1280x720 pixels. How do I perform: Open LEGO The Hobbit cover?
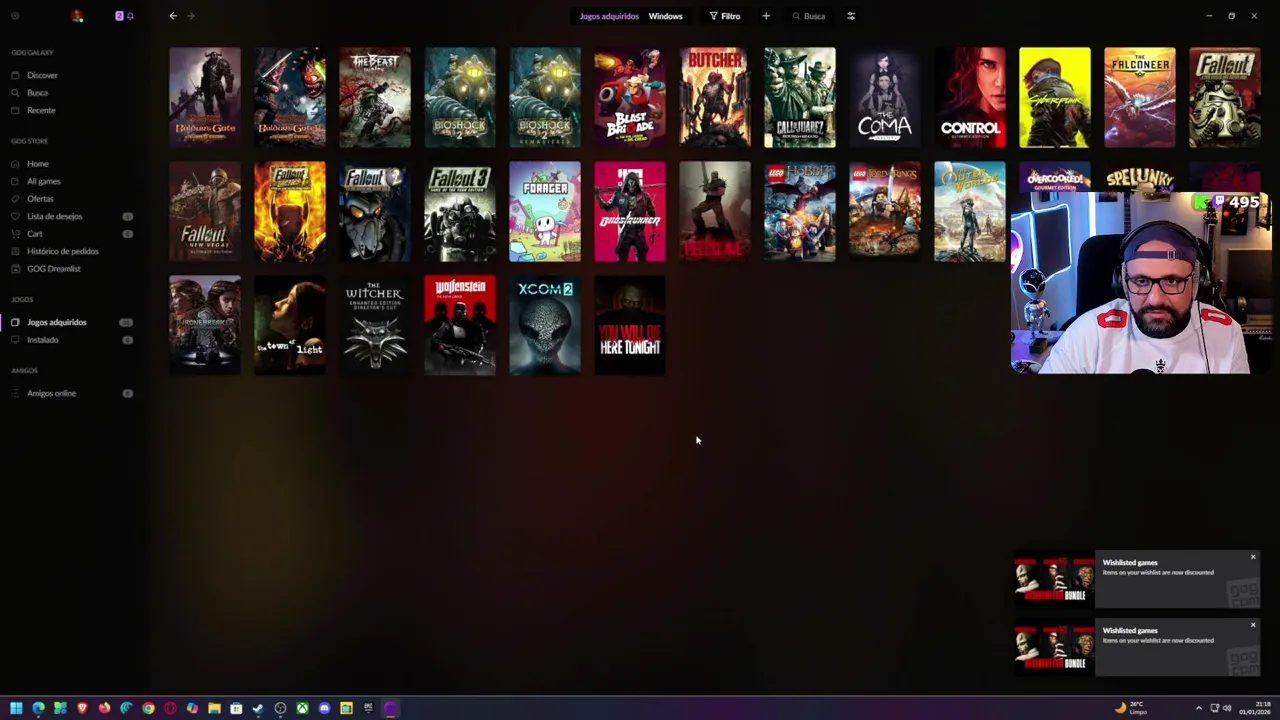800,211
